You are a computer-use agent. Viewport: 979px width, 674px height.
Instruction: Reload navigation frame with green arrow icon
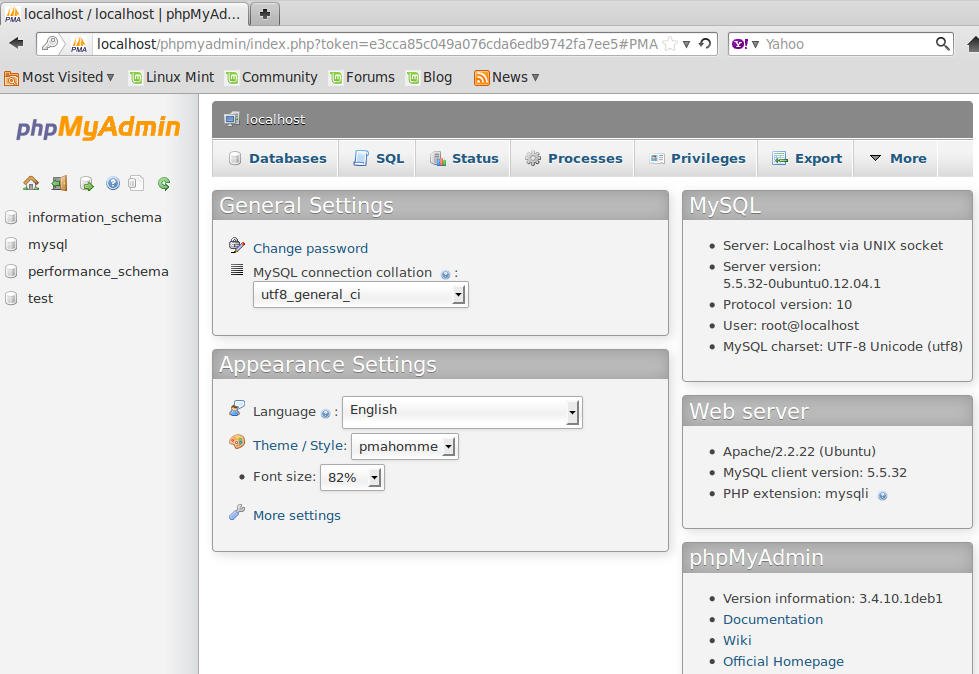tap(164, 183)
